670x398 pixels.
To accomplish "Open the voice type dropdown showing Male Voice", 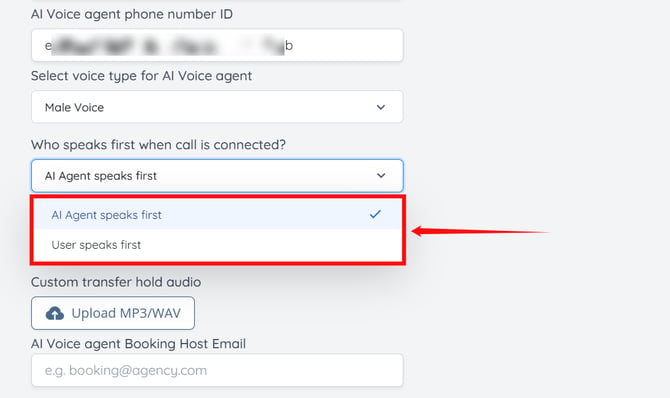I will pyautogui.click(x=217, y=107).
